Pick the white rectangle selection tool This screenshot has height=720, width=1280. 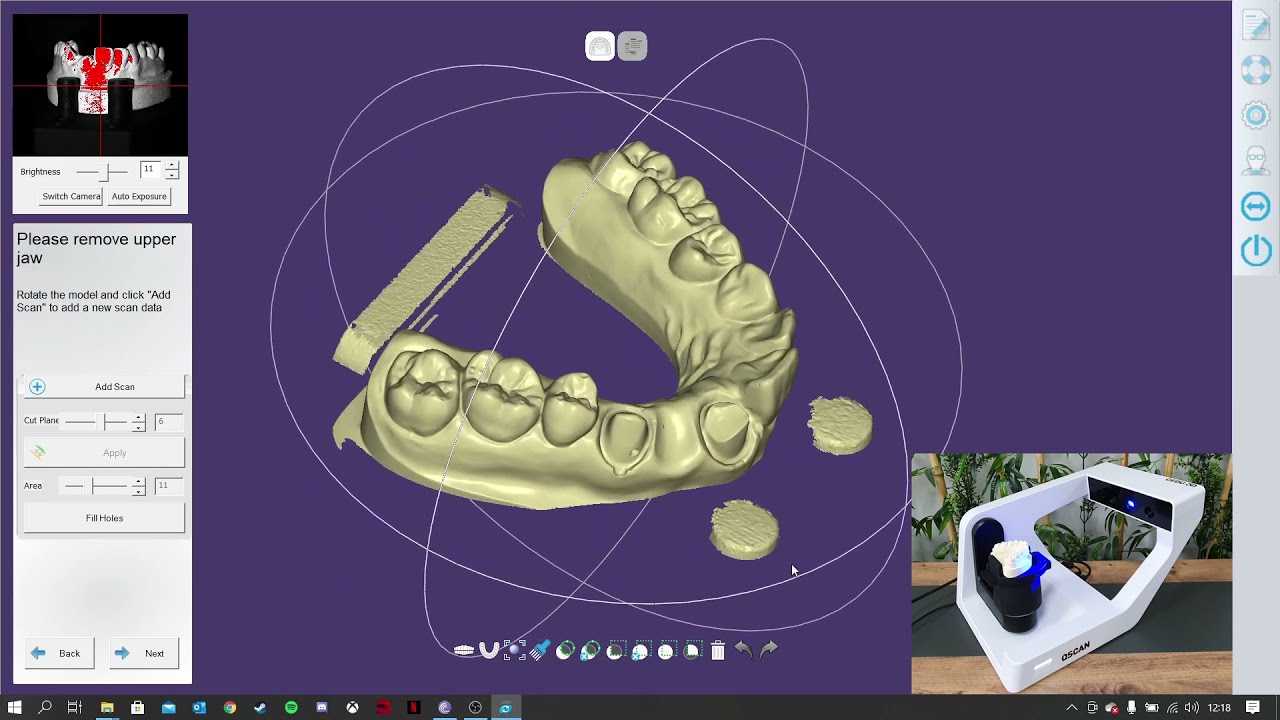pos(666,650)
